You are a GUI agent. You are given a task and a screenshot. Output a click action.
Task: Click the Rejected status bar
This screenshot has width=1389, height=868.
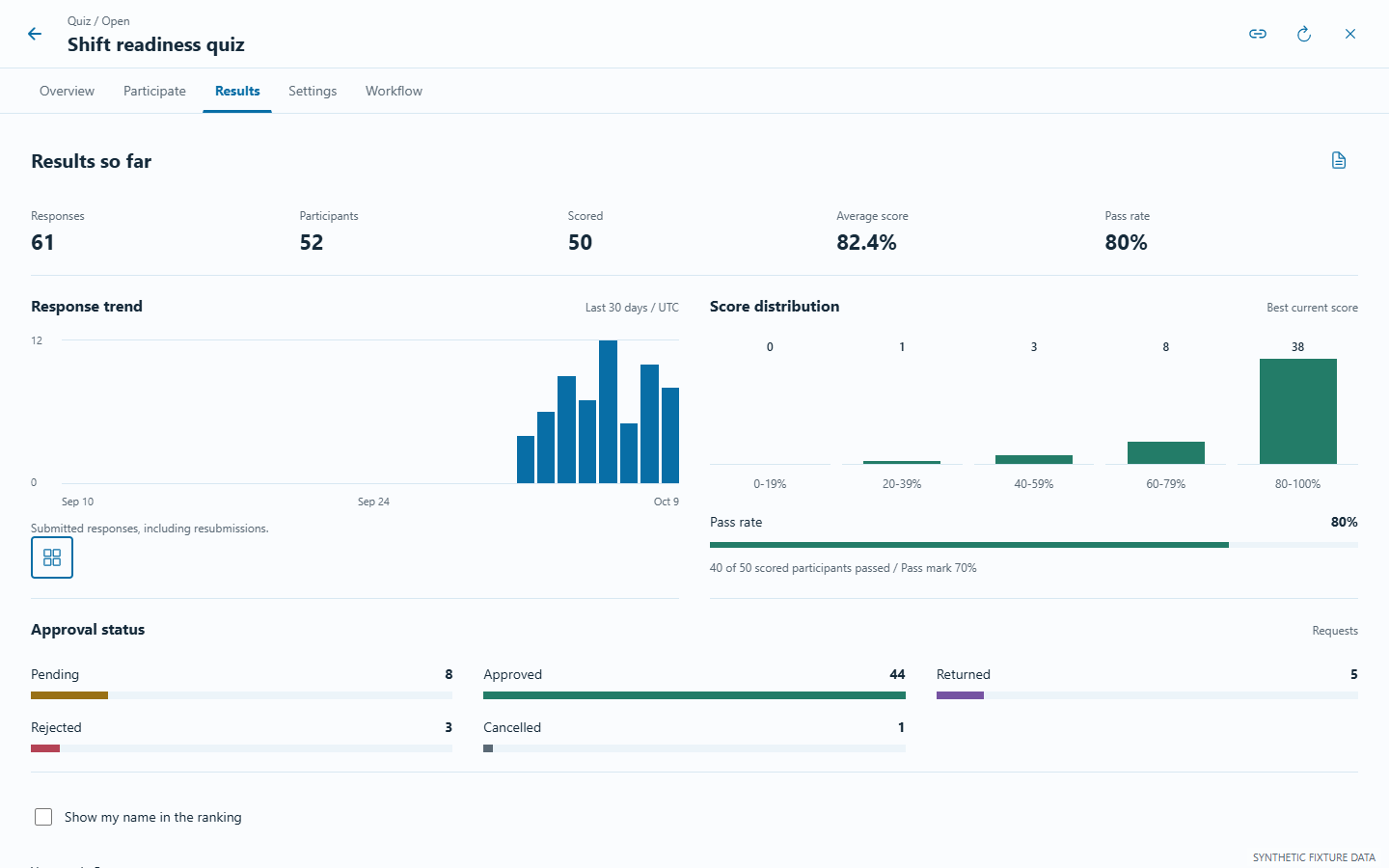point(241,747)
